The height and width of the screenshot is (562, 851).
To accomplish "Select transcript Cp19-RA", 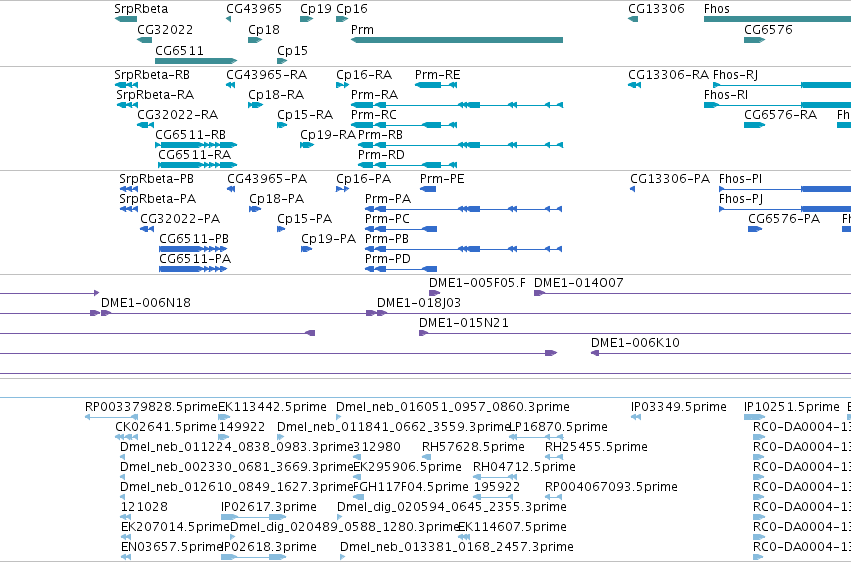I will click(x=328, y=135).
